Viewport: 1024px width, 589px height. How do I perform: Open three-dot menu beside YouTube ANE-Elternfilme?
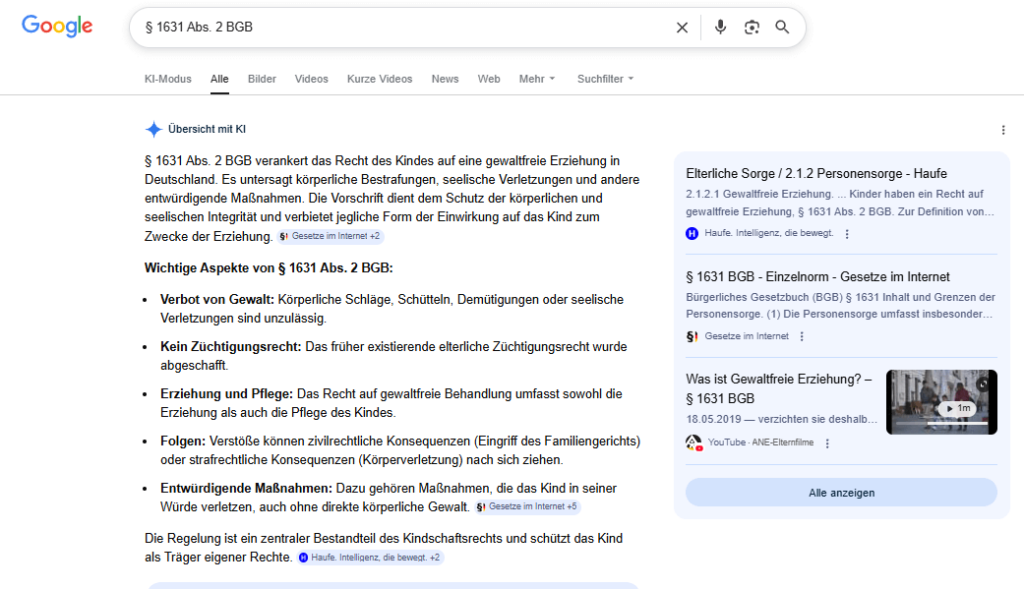(827, 443)
